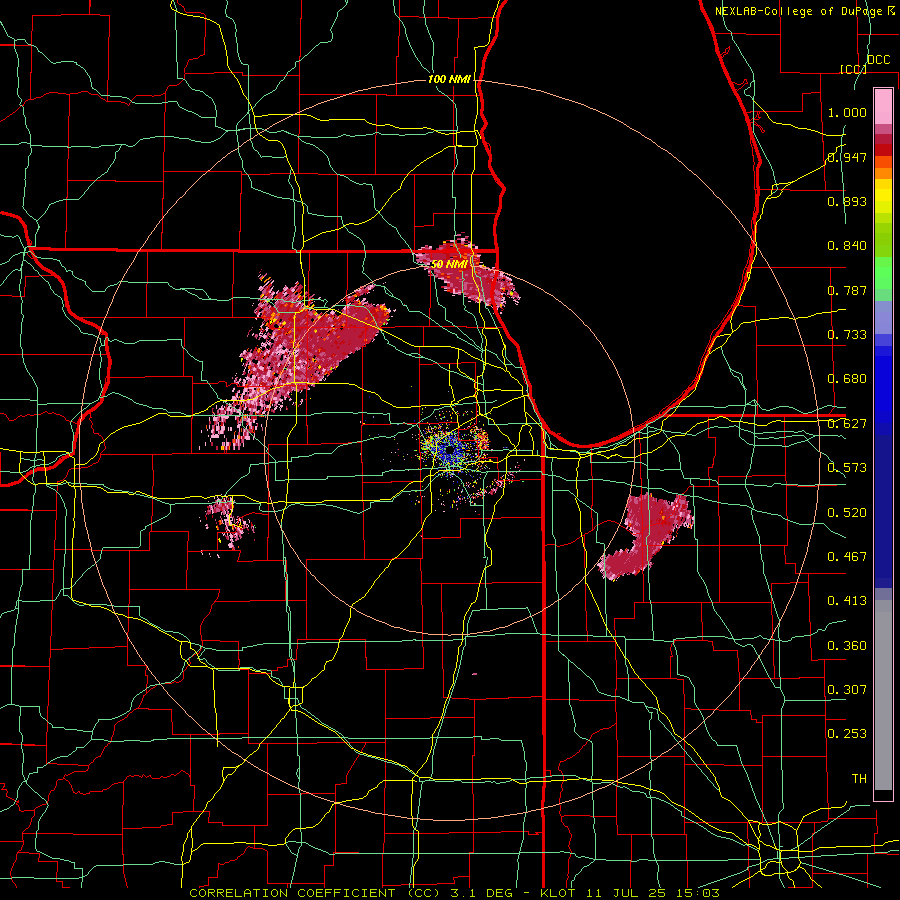This screenshot has height=900, width=900.
Task: Click the 50 NMI range ring label
Action: [449, 264]
